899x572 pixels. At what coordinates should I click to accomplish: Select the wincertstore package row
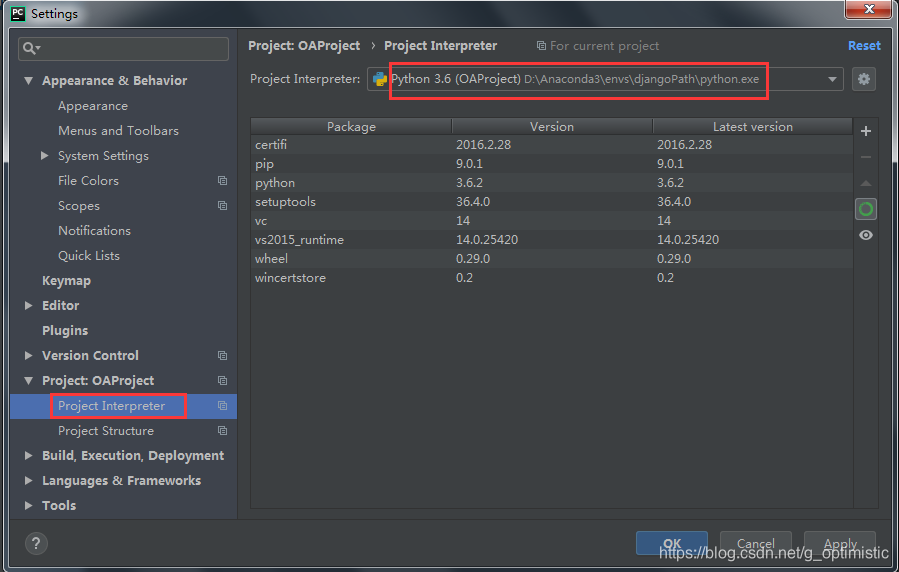(552, 277)
